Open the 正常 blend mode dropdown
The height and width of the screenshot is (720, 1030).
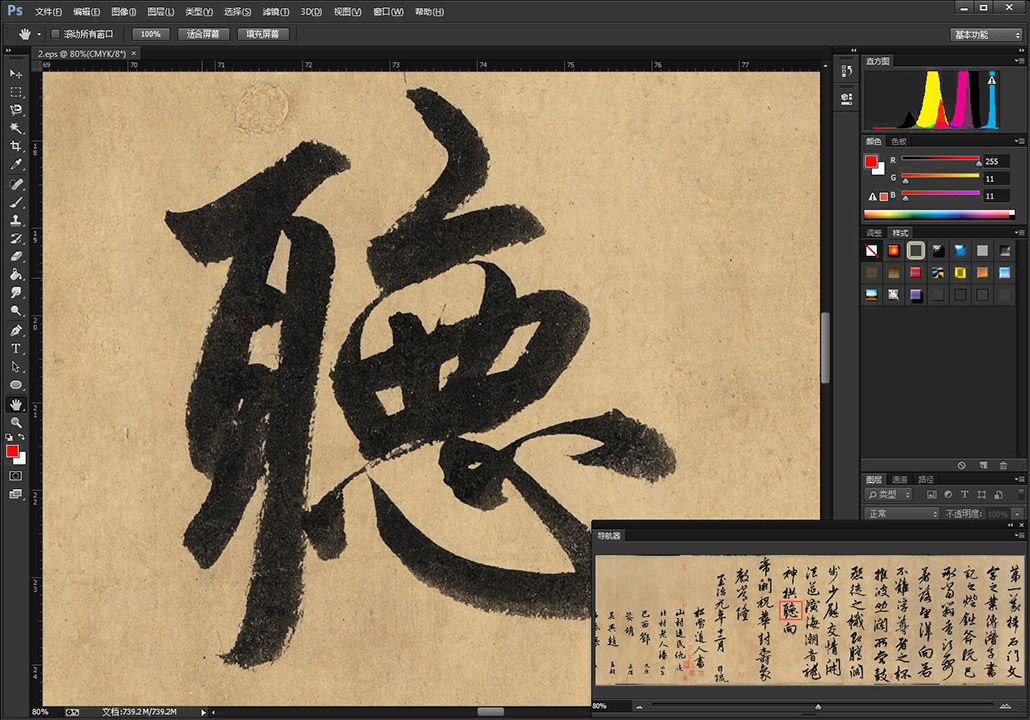pos(902,514)
